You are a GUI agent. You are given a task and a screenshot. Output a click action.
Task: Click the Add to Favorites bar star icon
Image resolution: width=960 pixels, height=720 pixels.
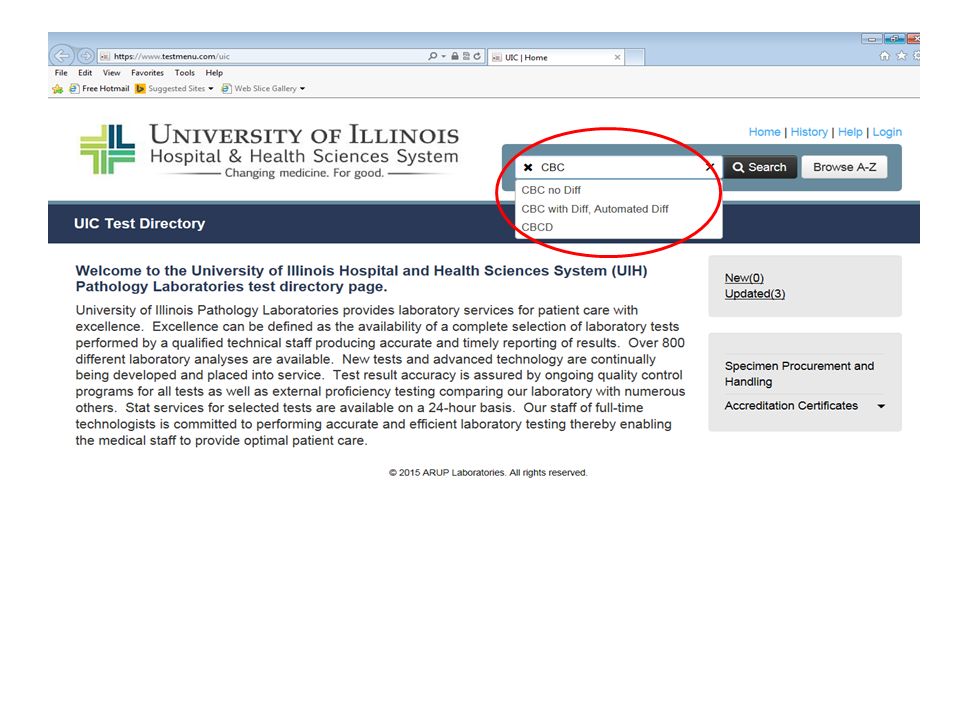click(x=58, y=89)
